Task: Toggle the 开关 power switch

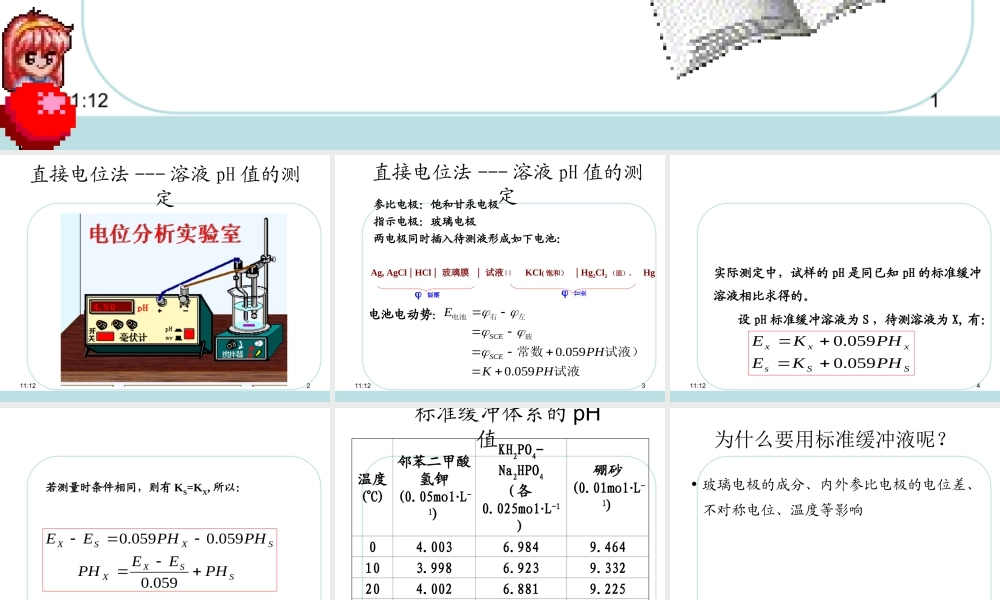Action: (104, 334)
